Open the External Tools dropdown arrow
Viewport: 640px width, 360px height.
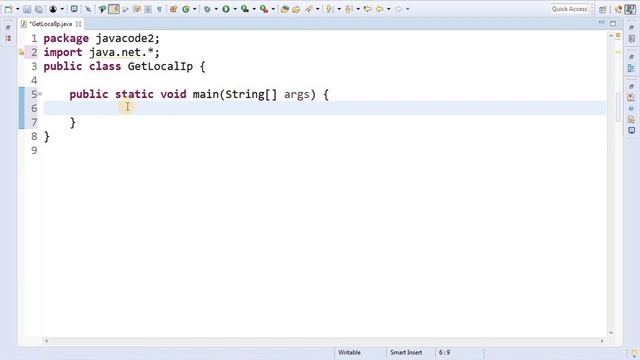coord(273,9)
